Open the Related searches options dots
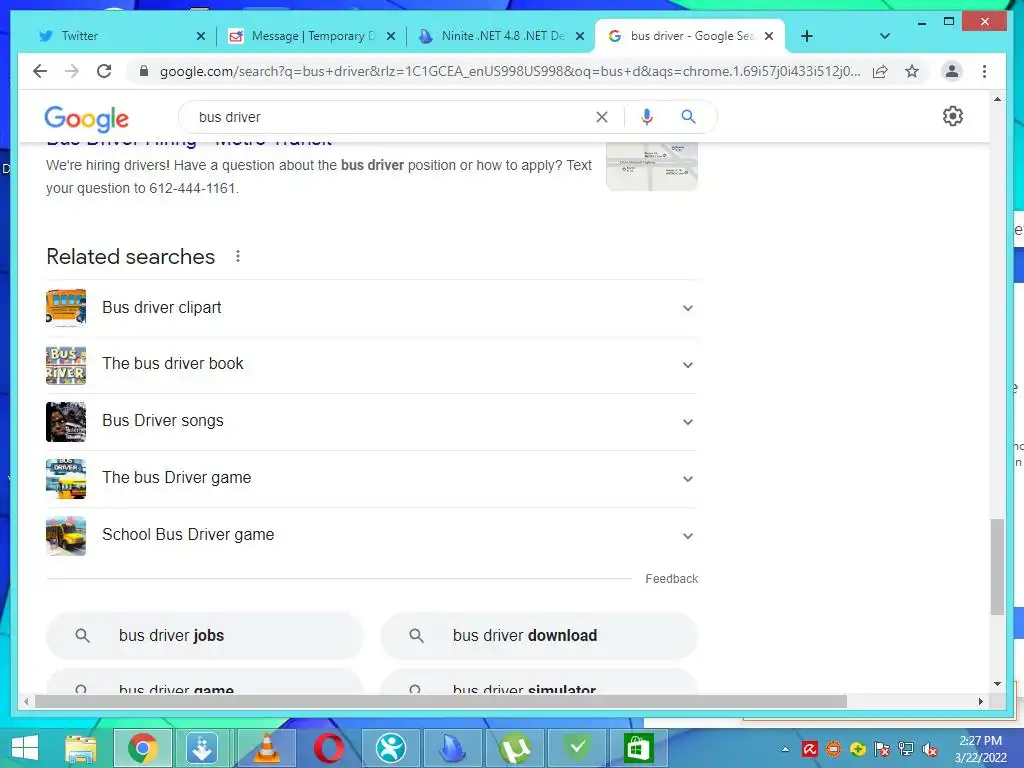 238,256
